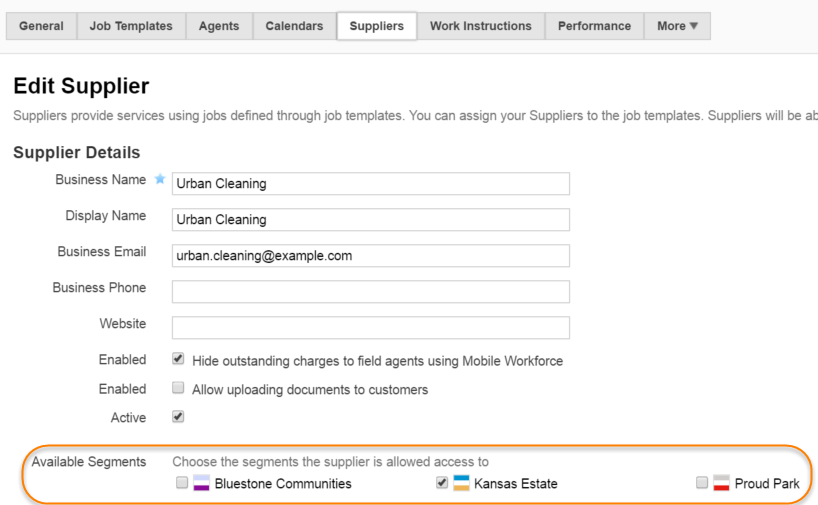Viewport: 818px width, 505px height.
Task: Go to the Agents tab
Action: (x=219, y=26)
